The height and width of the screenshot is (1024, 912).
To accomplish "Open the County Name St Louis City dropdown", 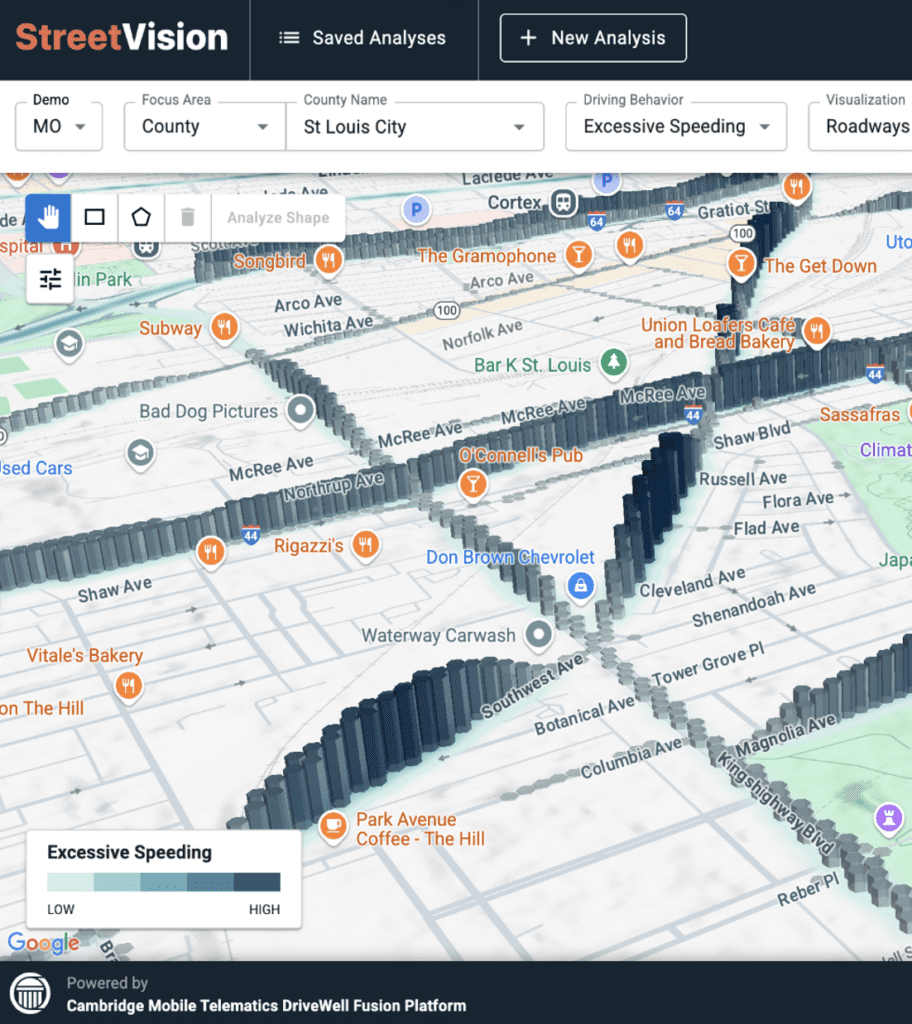I will tap(415, 127).
